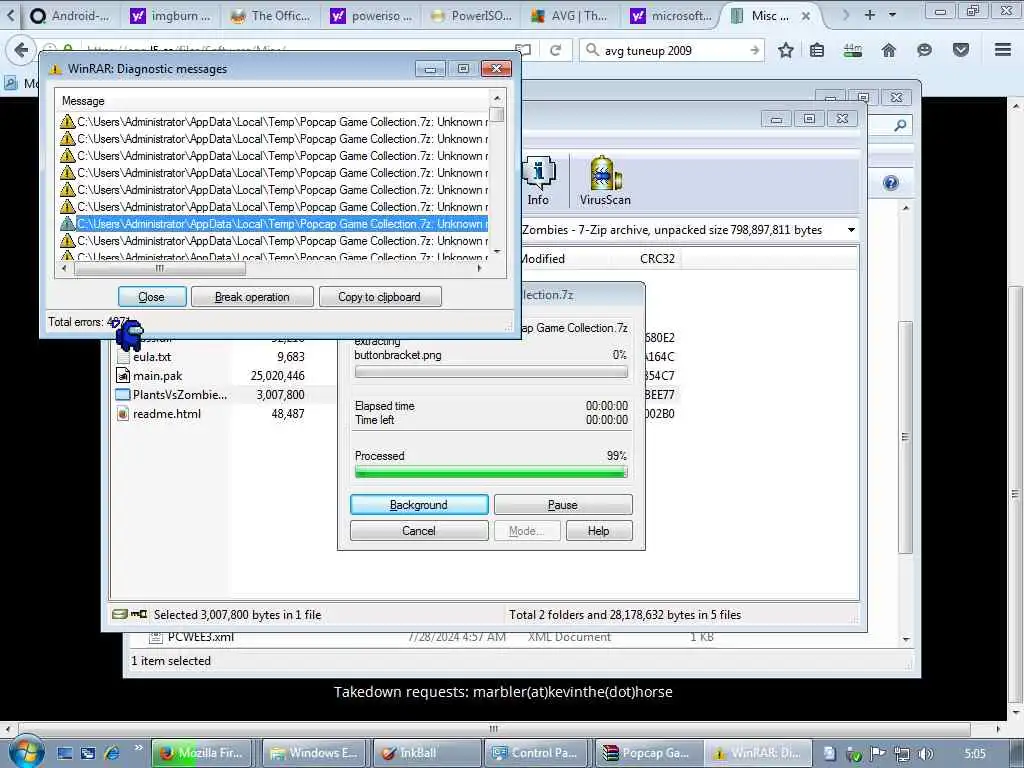Open the Firefox hamburger menu

pos(1003,50)
